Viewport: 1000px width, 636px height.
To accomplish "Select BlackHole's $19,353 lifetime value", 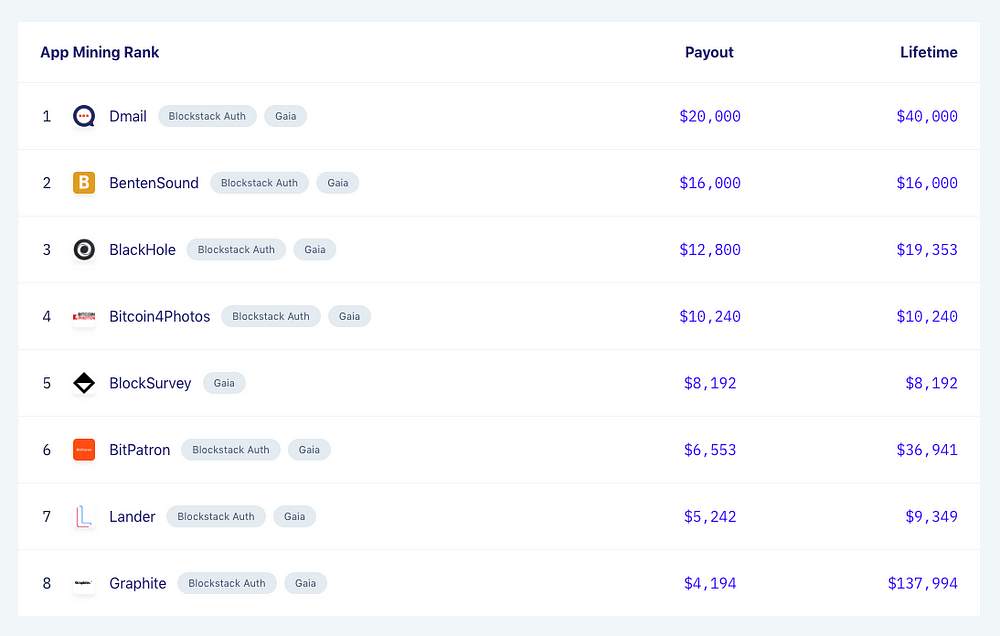I will [927, 249].
